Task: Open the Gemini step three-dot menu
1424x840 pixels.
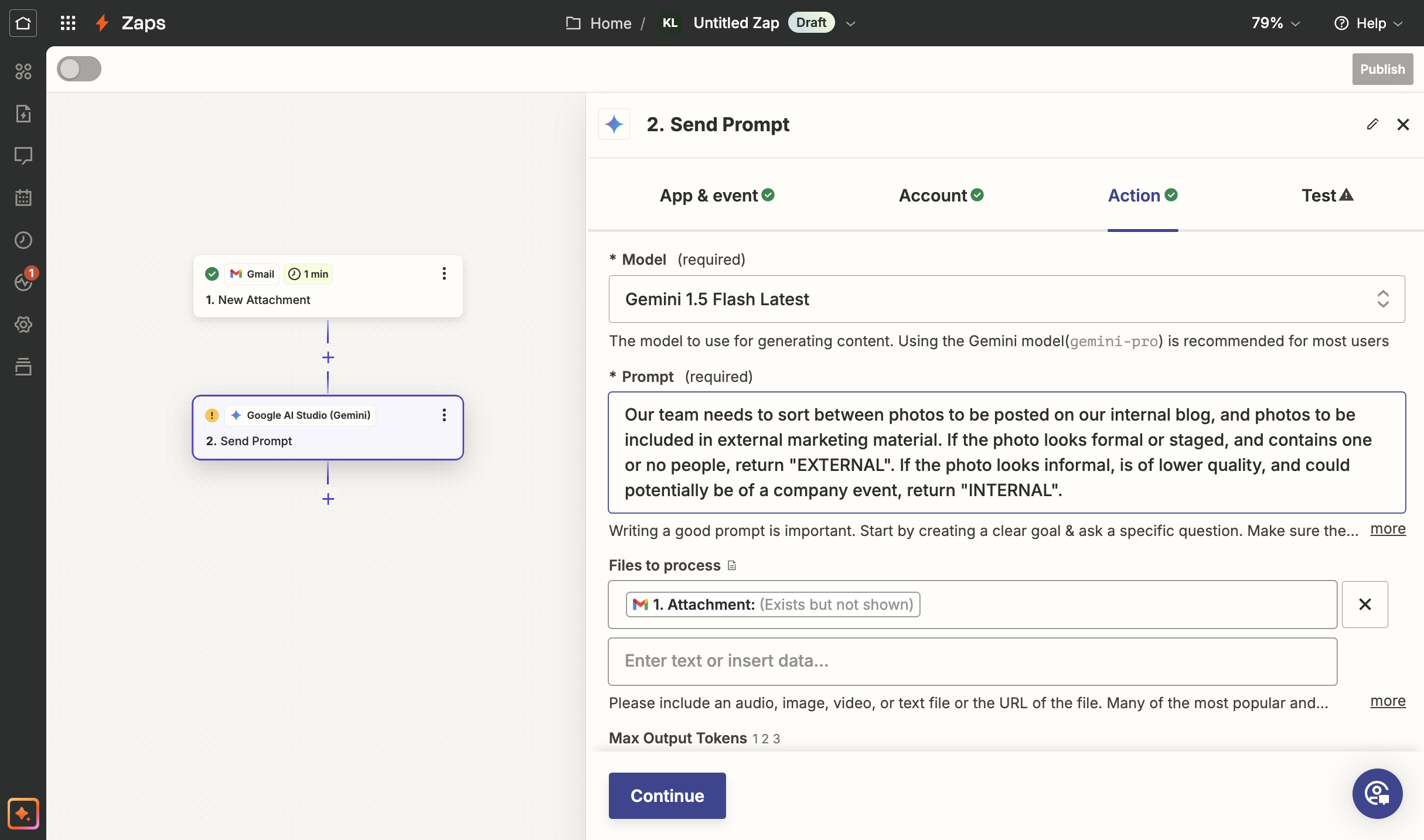Action: (444, 415)
